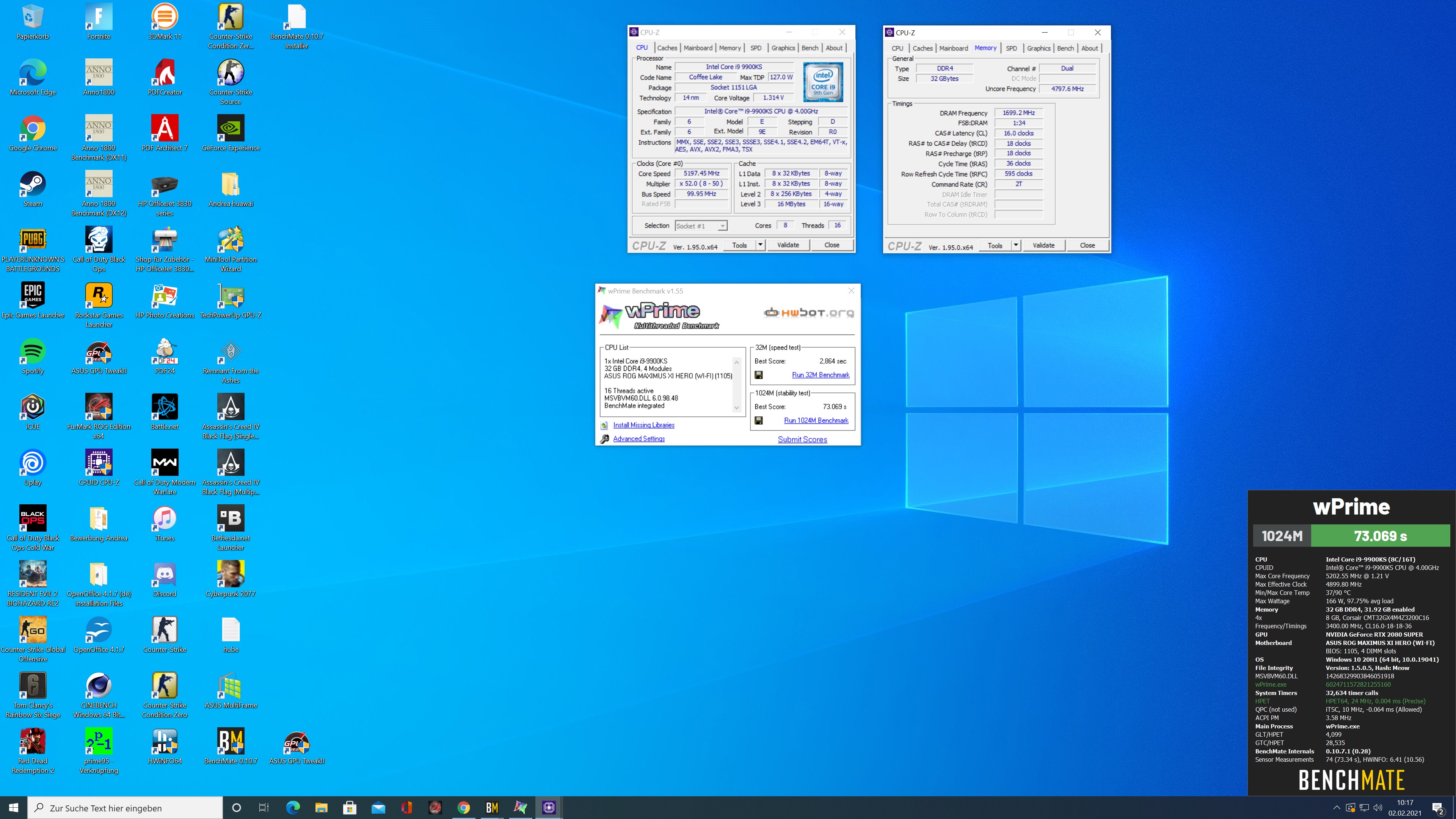Open the wPrime taskbar icon
The height and width of the screenshot is (819, 1456).
pos(520,808)
